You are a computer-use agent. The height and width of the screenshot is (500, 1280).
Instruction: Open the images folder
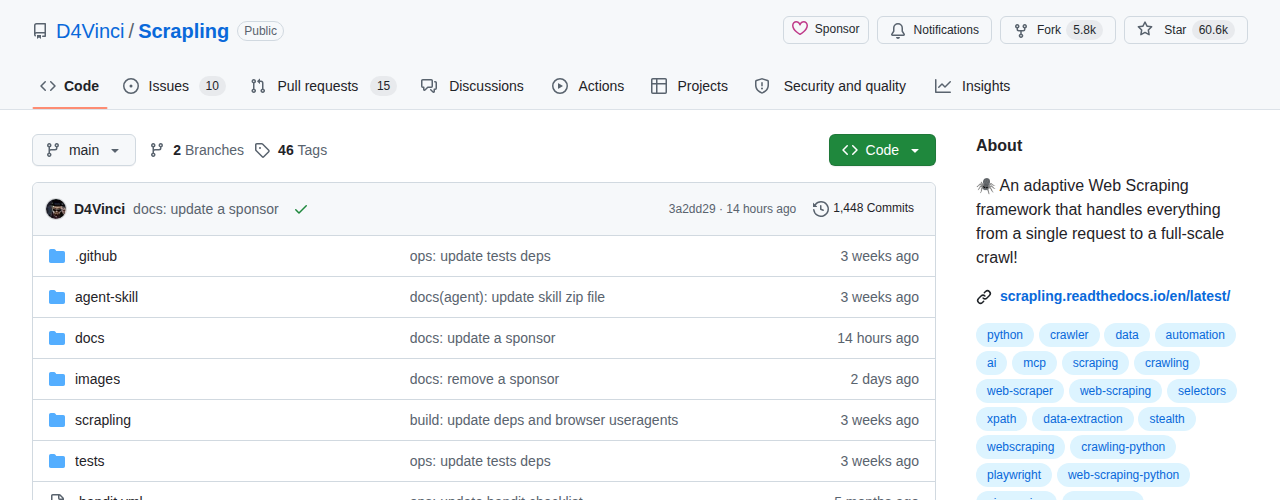coord(97,379)
